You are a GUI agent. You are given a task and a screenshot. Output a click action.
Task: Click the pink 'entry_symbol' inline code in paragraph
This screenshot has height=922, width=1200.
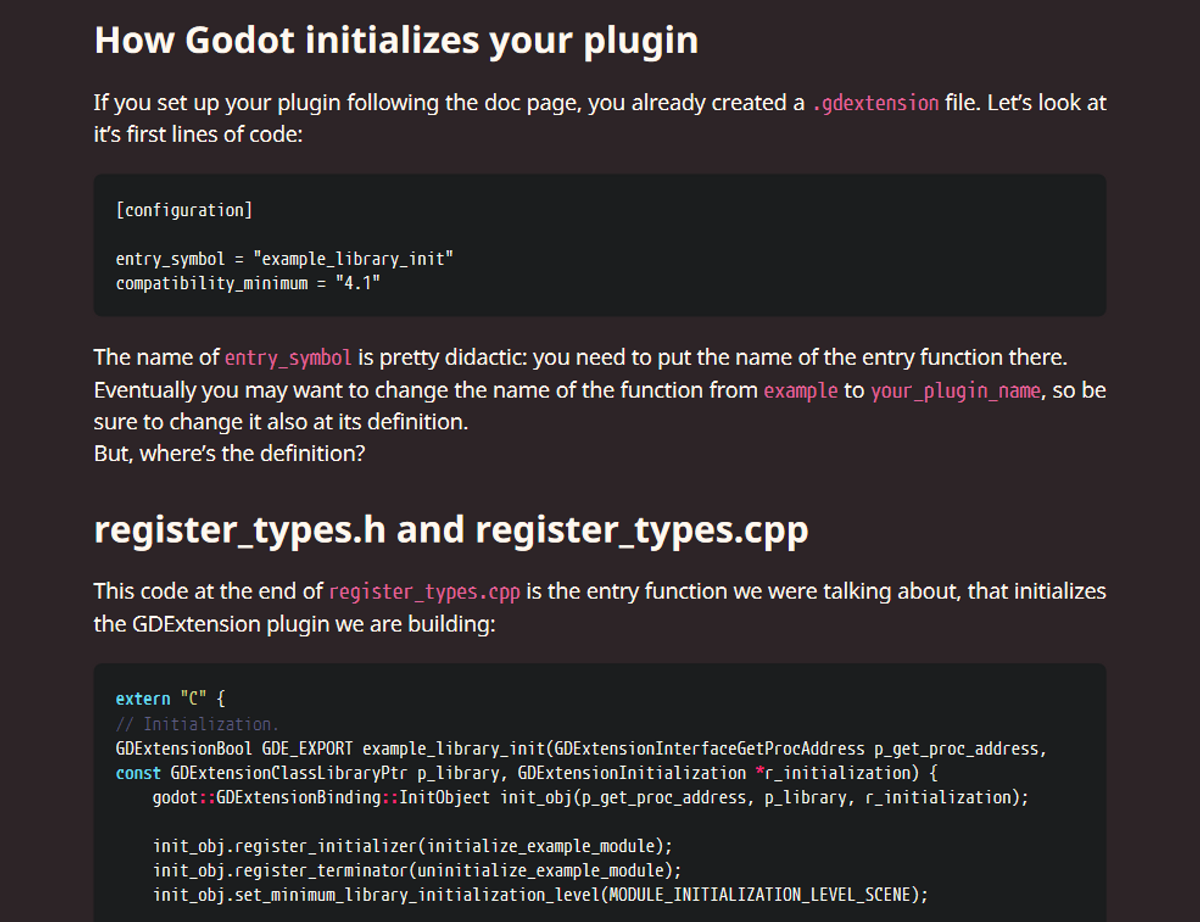pos(288,358)
